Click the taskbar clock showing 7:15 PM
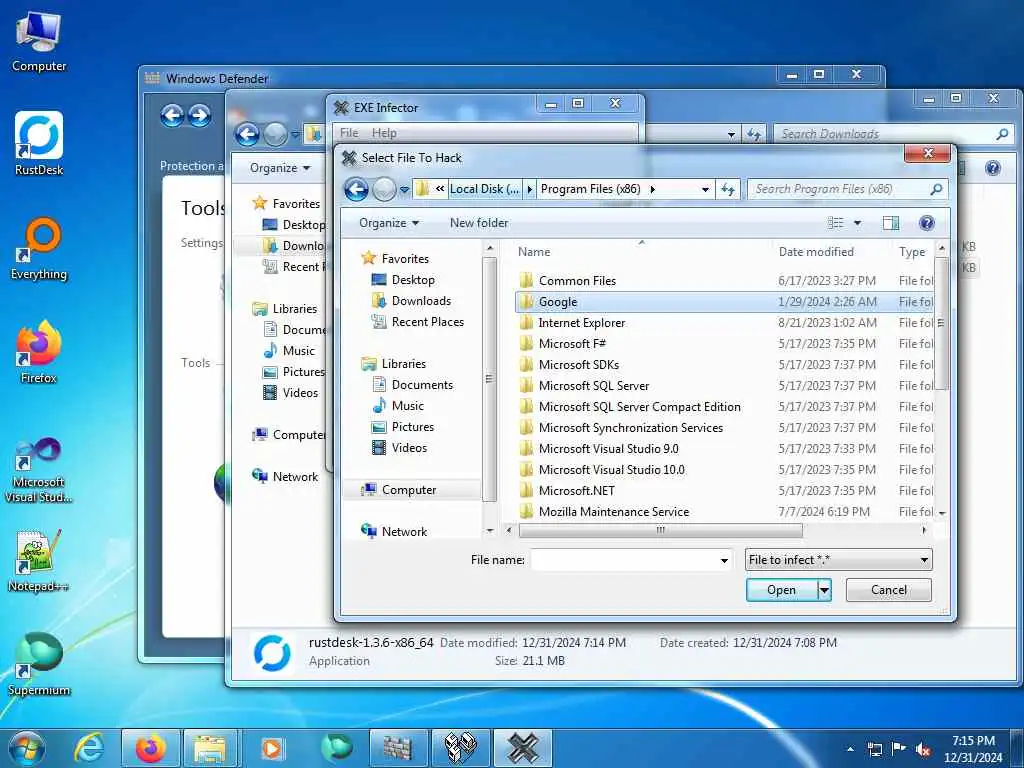1024x768 pixels. [973, 749]
